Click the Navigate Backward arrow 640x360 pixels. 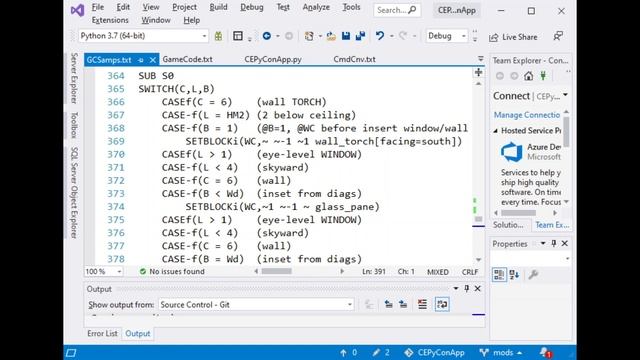267,36
